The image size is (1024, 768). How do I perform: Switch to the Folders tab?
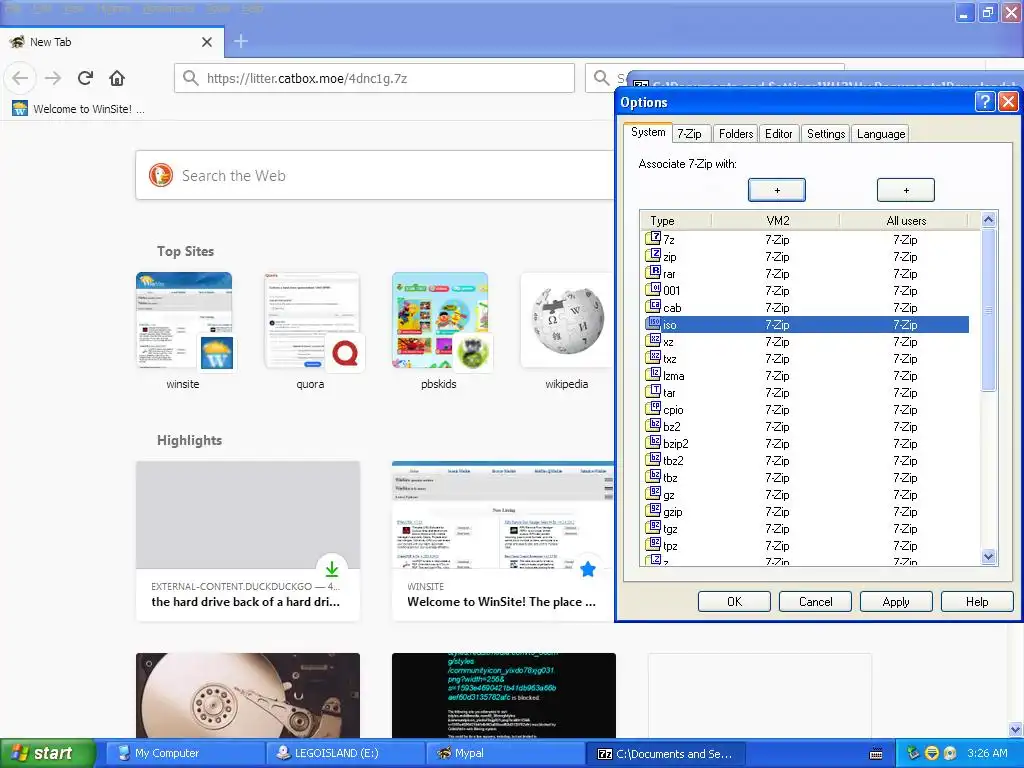click(x=736, y=134)
